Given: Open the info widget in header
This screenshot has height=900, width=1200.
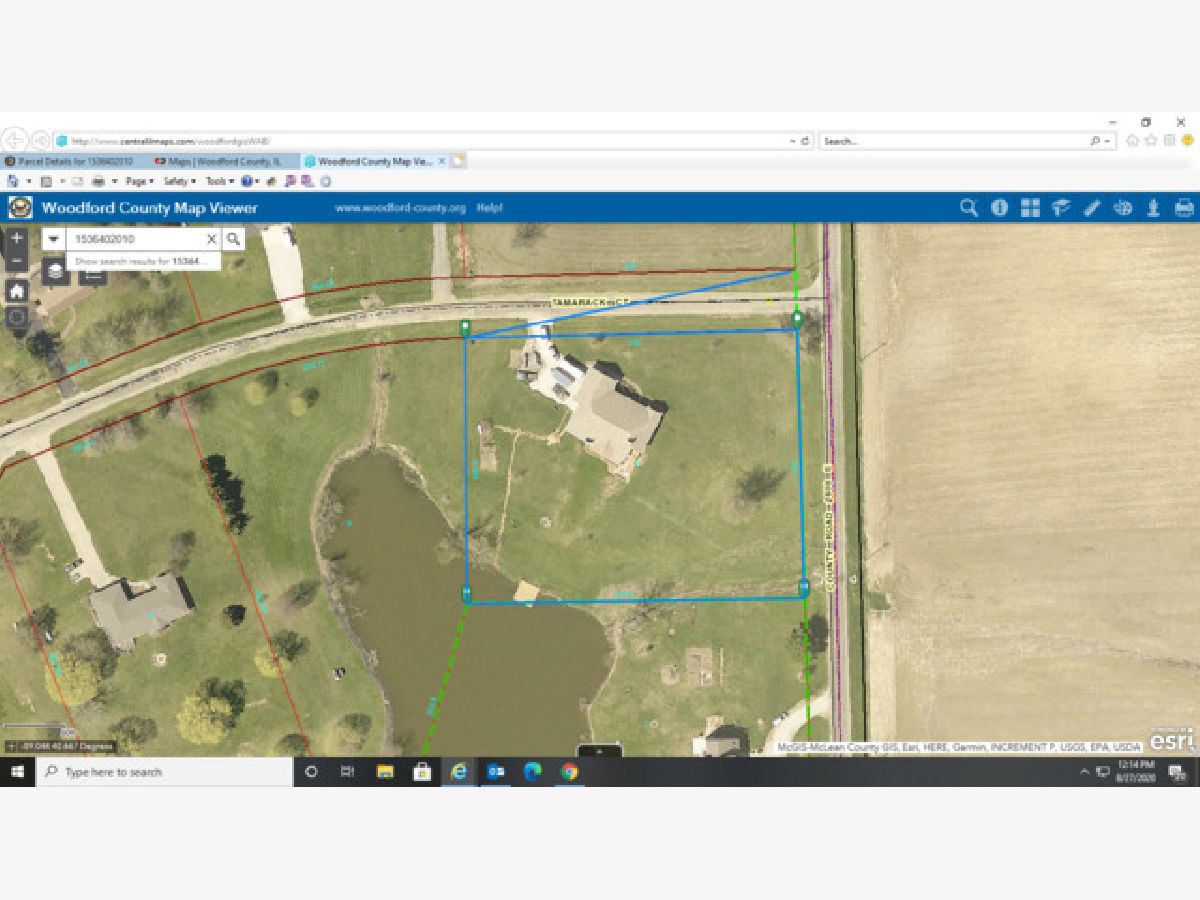Looking at the screenshot, I should (x=999, y=208).
